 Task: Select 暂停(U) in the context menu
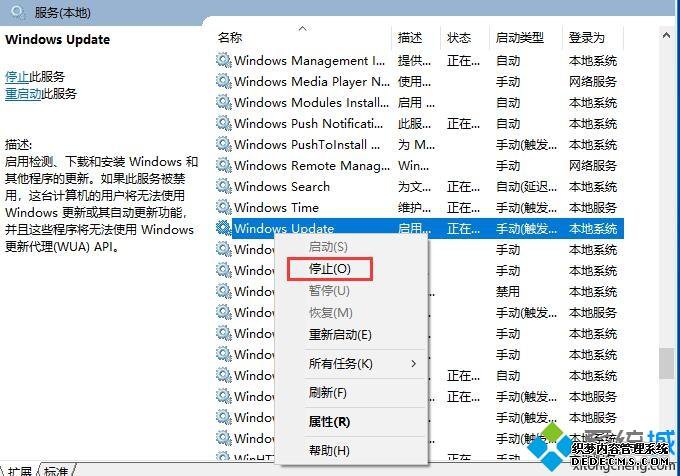coord(329,290)
